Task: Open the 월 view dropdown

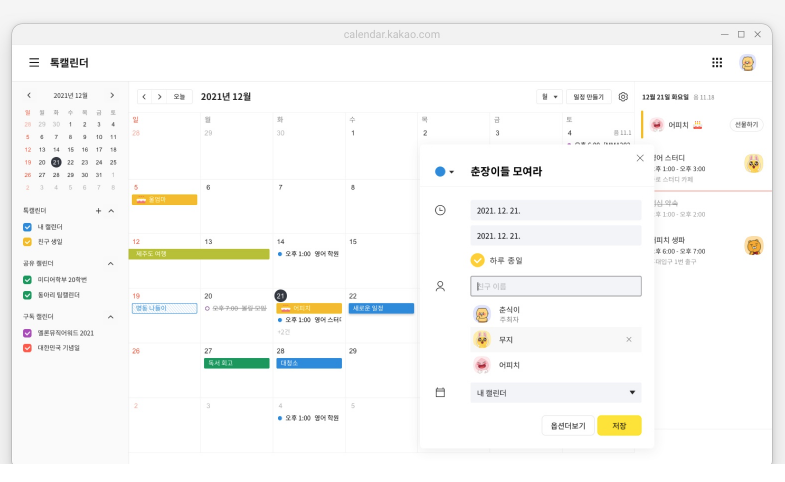Action: tap(549, 97)
